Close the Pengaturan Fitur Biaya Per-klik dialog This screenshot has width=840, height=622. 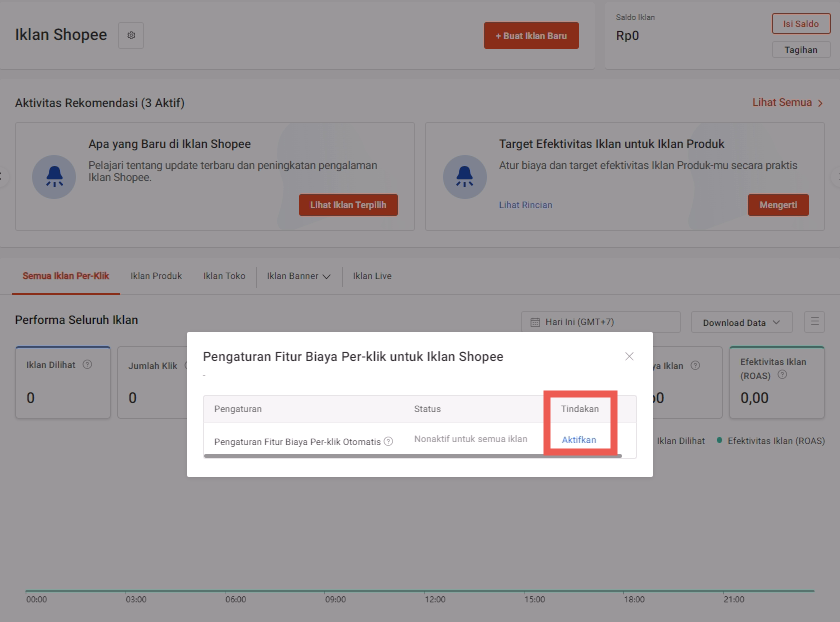pos(629,356)
